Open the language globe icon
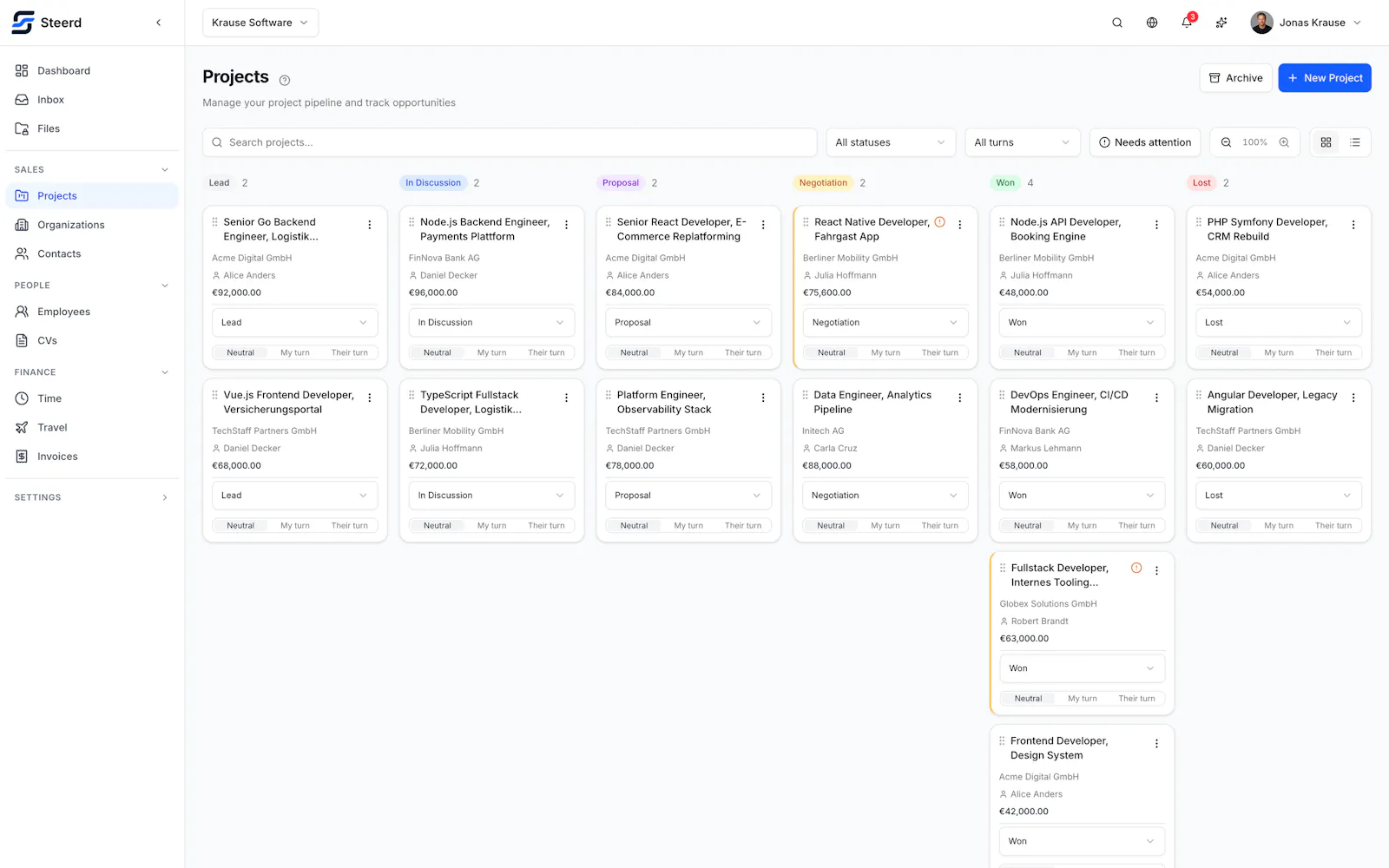This screenshot has height=868, width=1389. (1152, 23)
